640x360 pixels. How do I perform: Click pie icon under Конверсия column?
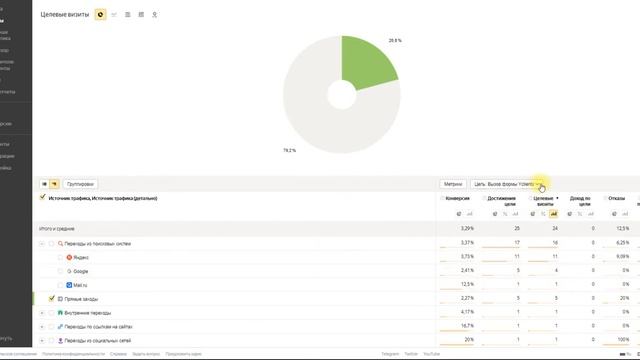(459, 214)
